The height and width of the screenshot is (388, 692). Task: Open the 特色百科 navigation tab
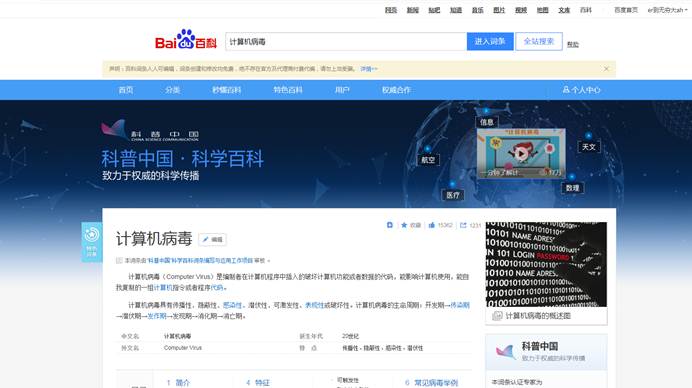pyautogui.click(x=288, y=90)
